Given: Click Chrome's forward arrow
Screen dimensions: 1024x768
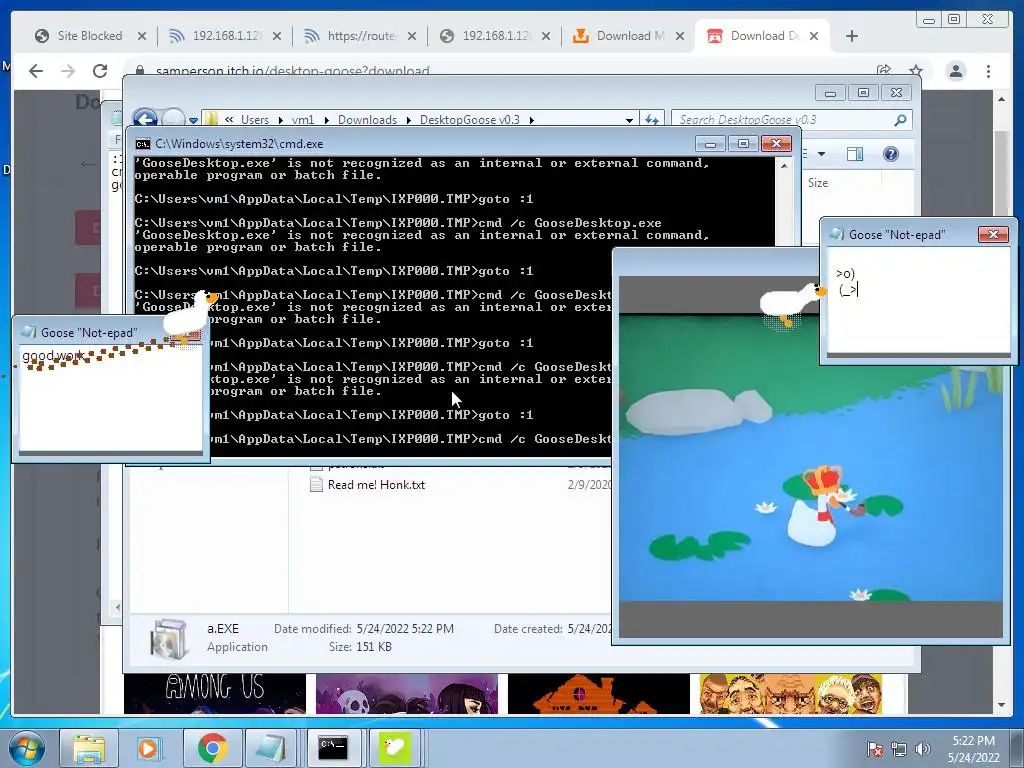Looking at the screenshot, I should [67, 71].
